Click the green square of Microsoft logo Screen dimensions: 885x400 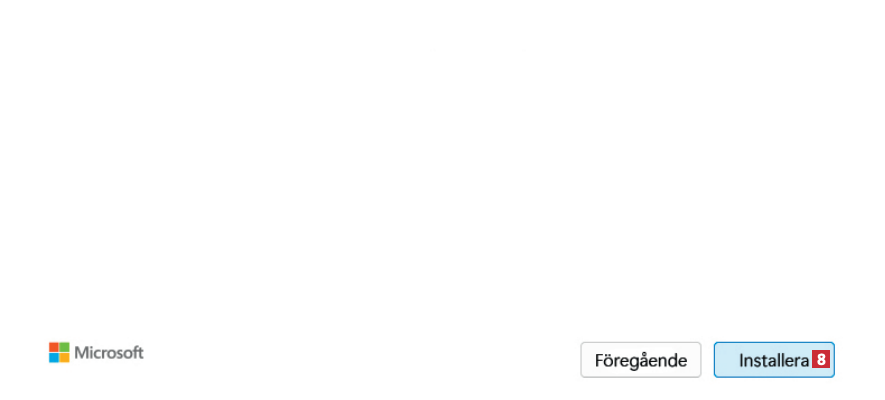coord(64,347)
